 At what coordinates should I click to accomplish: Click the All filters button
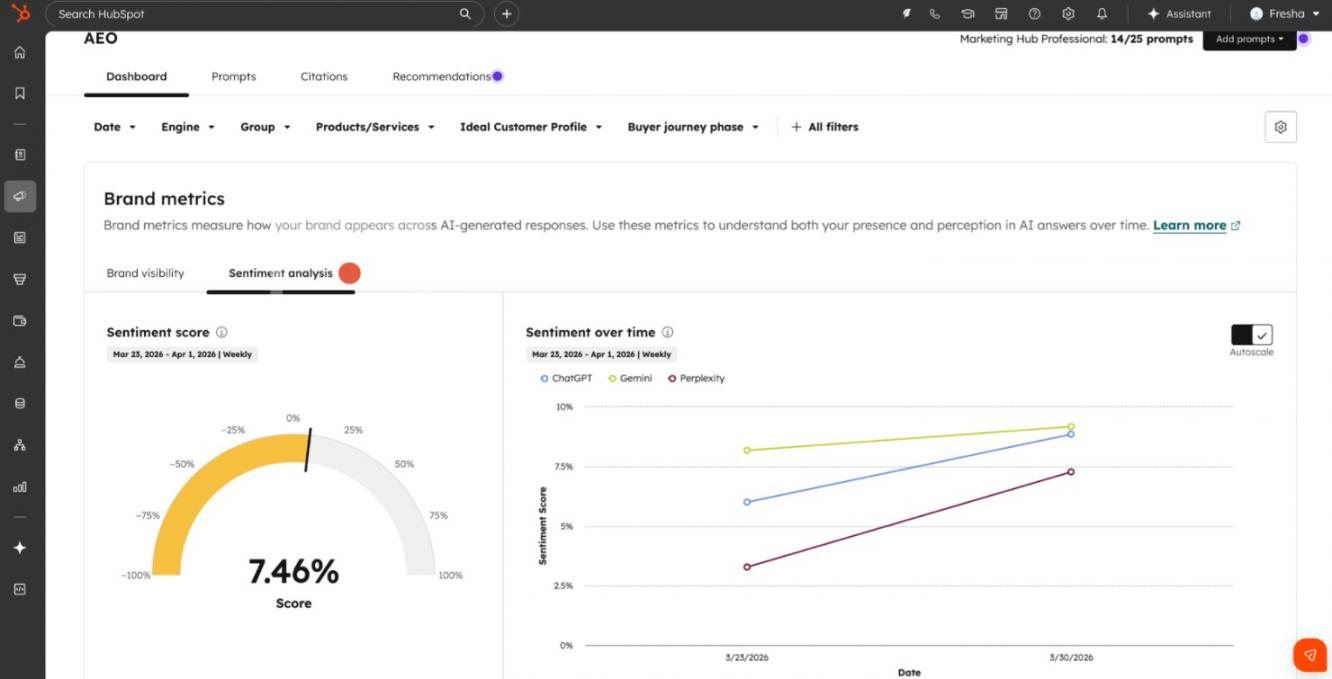coord(825,127)
